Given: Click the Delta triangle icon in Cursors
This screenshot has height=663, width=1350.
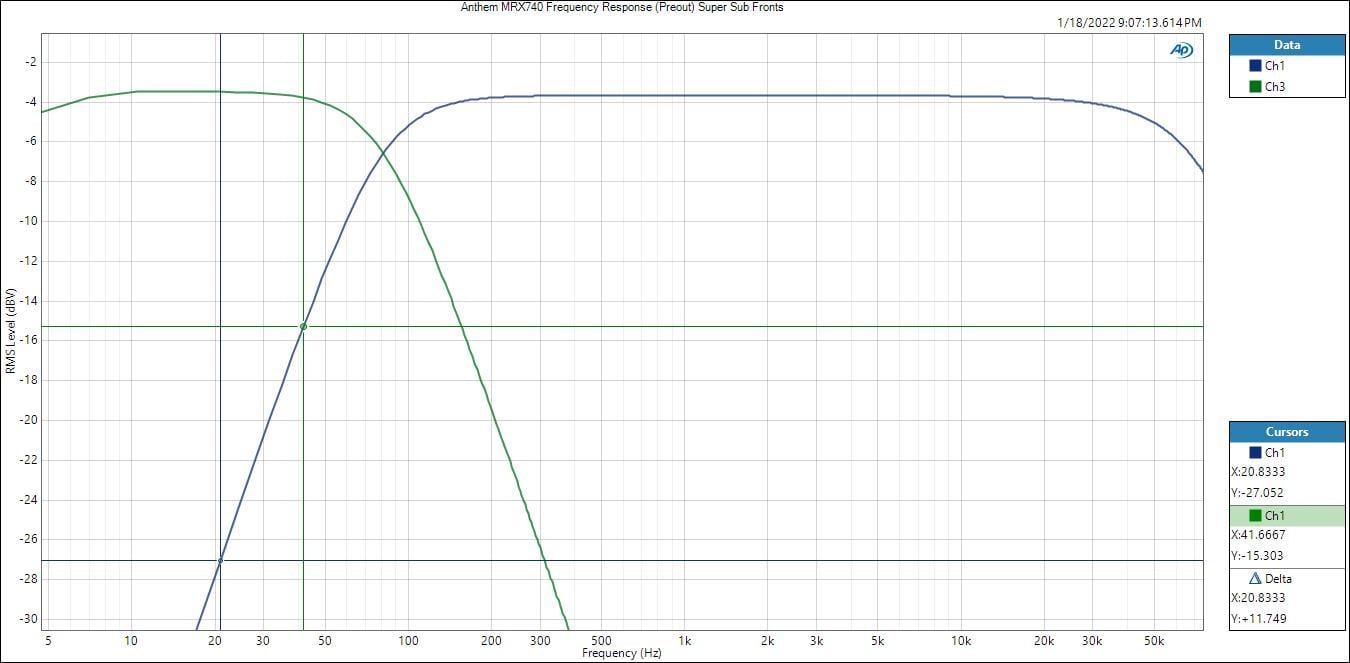Looking at the screenshot, I should tap(1256, 578).
